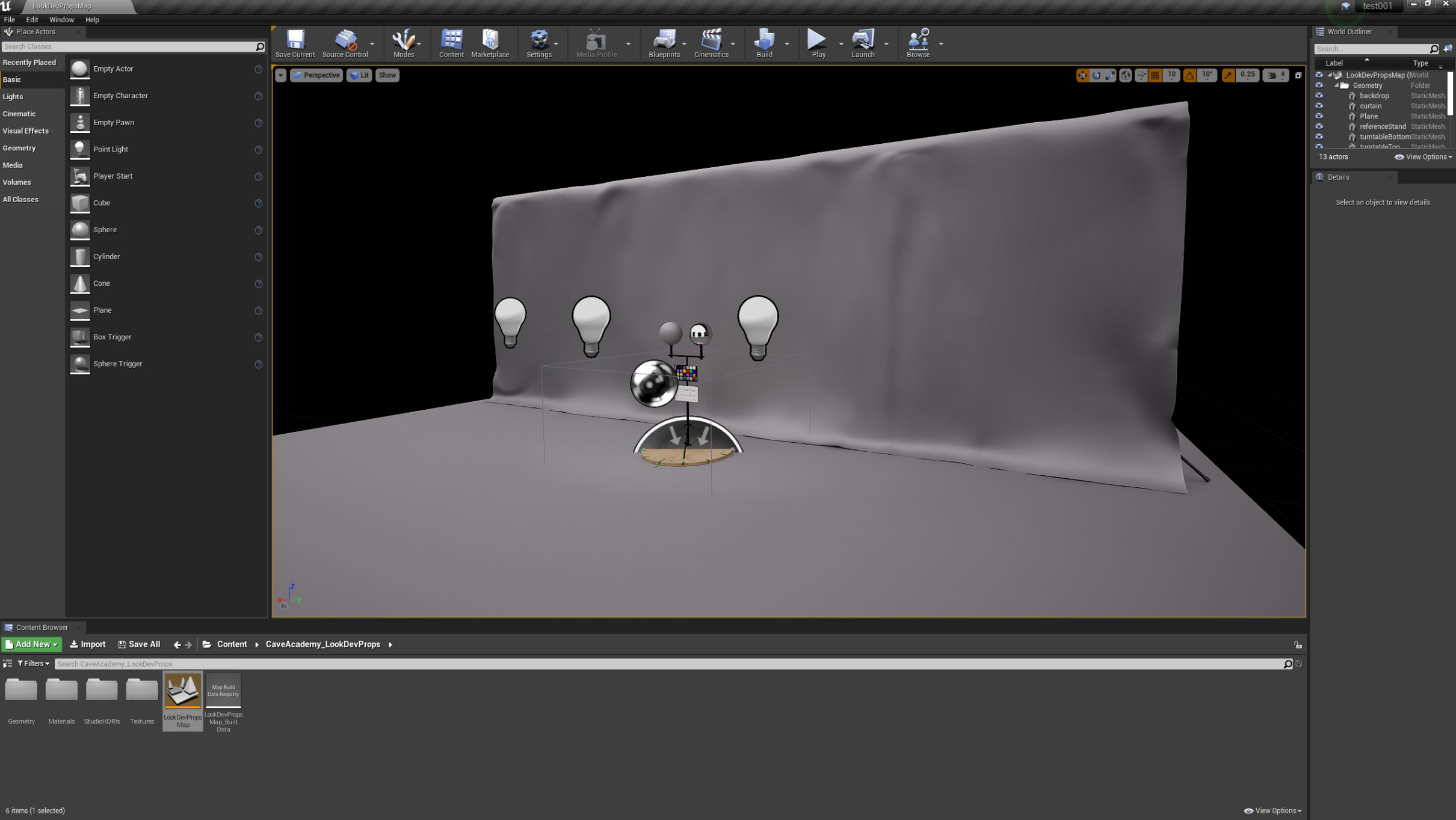
Task: Click the Add New button
Action: [x=31, y=644]
